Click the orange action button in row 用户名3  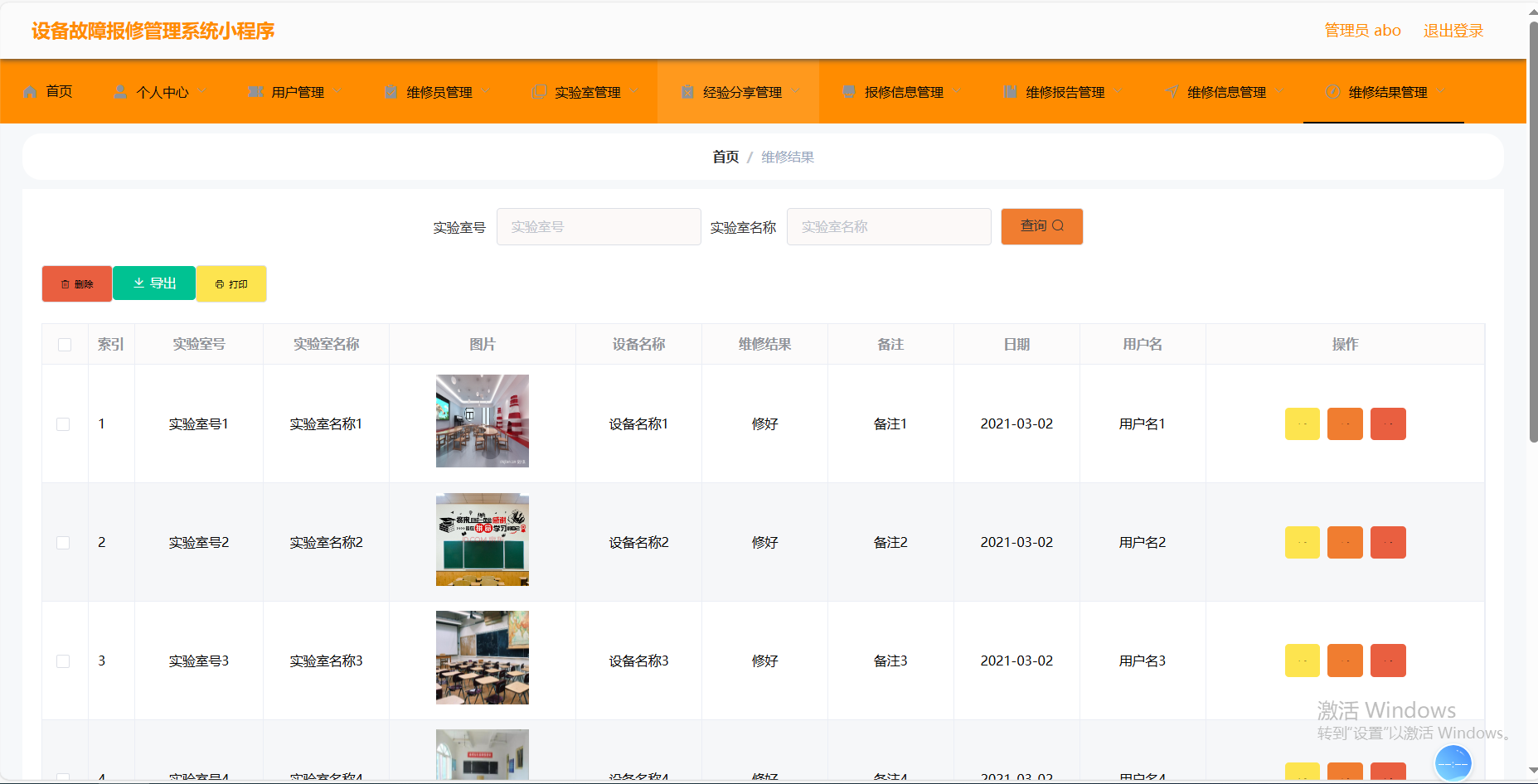(1345, 661)
